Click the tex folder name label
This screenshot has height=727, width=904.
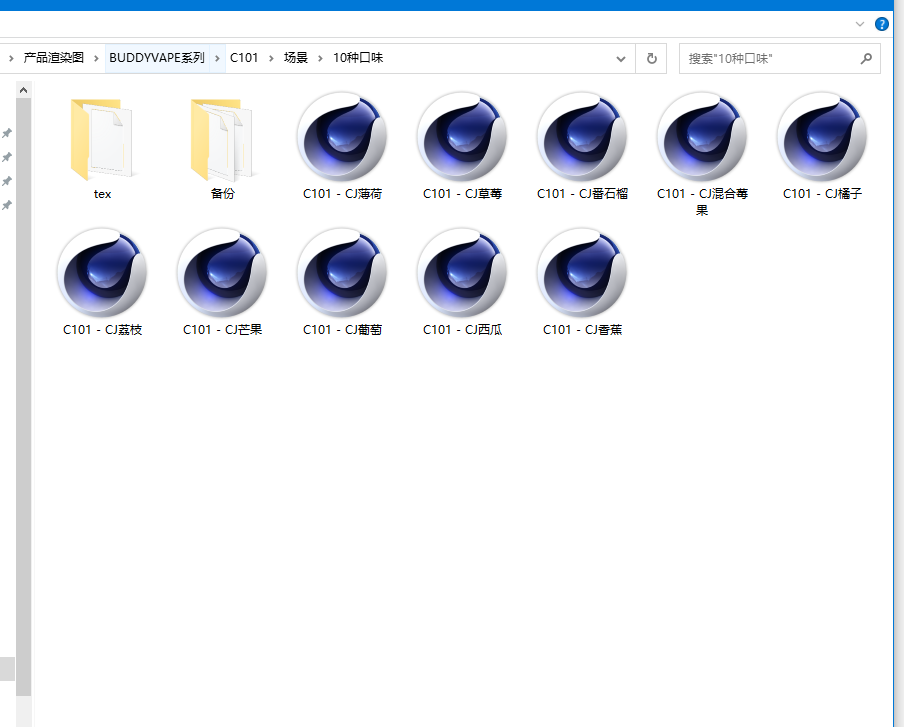(102, 194)
